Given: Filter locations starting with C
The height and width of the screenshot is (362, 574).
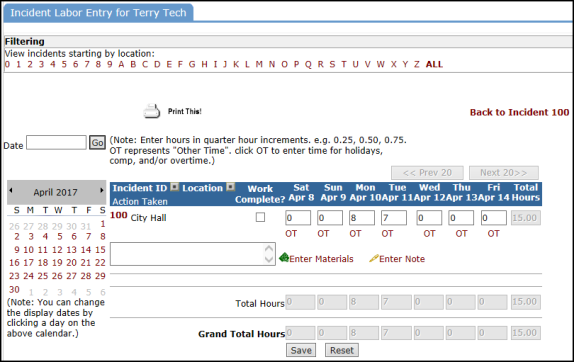Looking at the screenshot, I should click(x=145, y=64).
